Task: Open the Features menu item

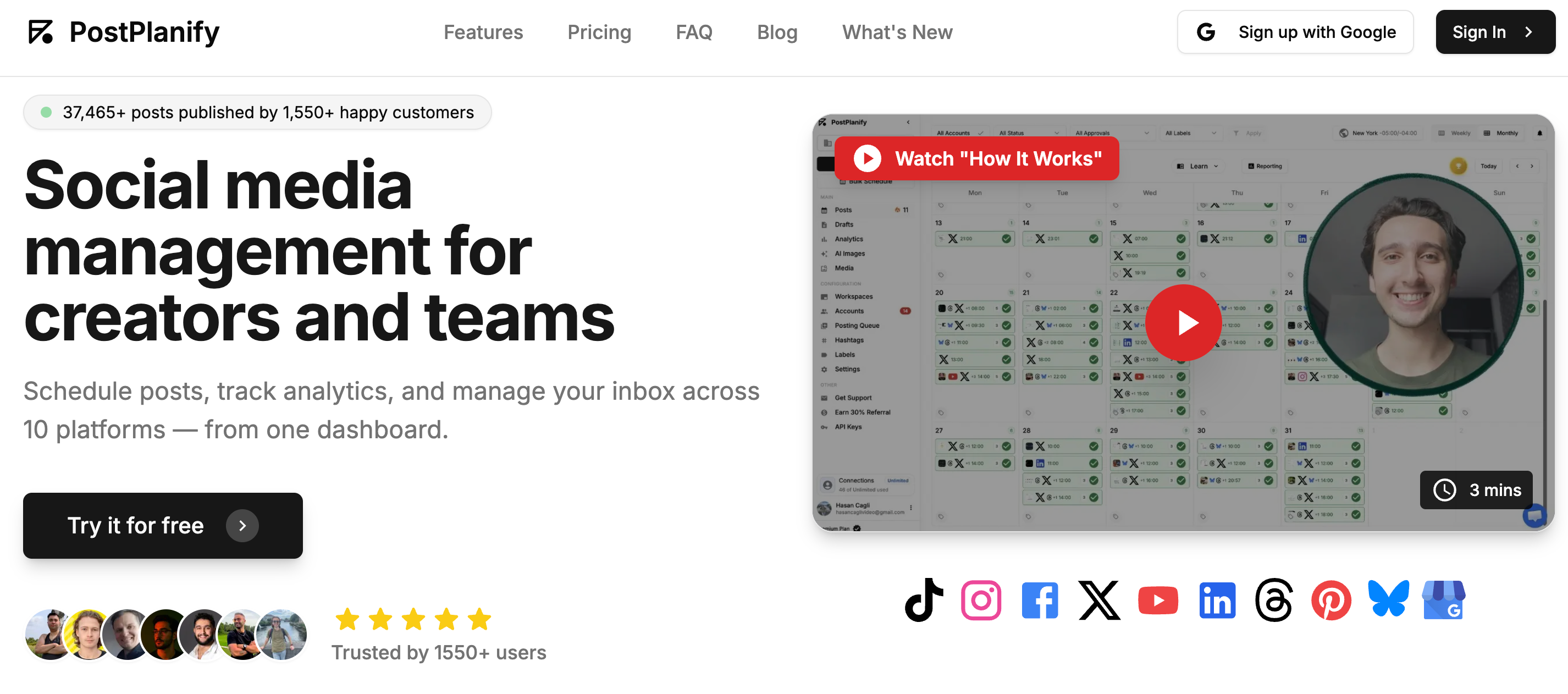Action: pyautogui.click(x=483, y=32)
